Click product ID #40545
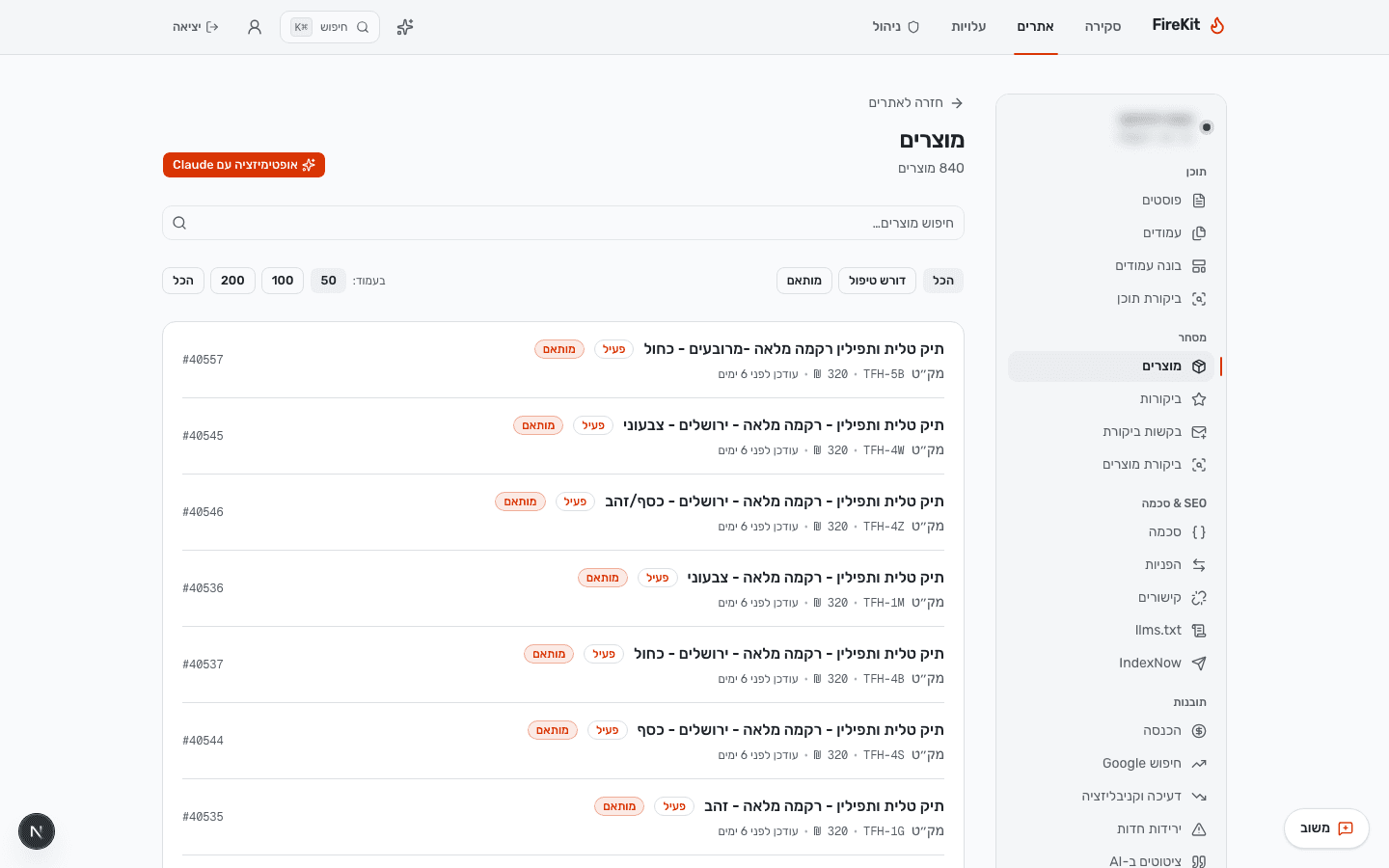The width and height of the screenshot is (1389, 868). coord(203,436)
